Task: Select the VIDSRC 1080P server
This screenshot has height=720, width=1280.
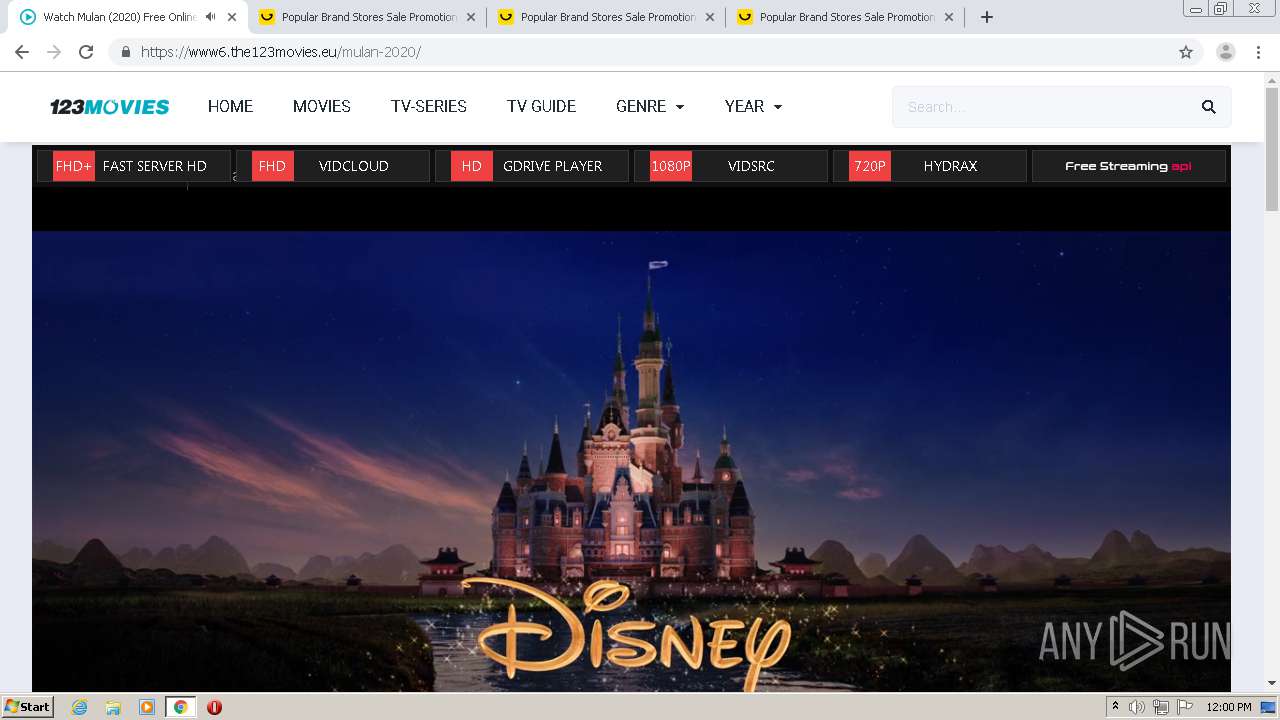Action: point(731,166)
